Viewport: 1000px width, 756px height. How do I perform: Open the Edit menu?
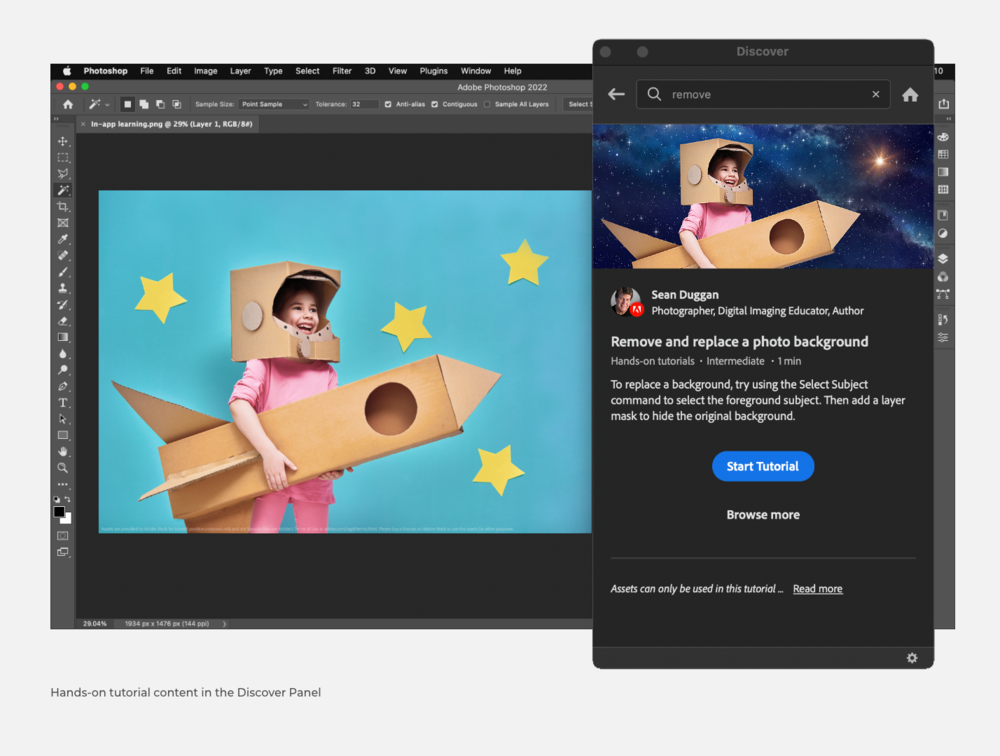173,71
